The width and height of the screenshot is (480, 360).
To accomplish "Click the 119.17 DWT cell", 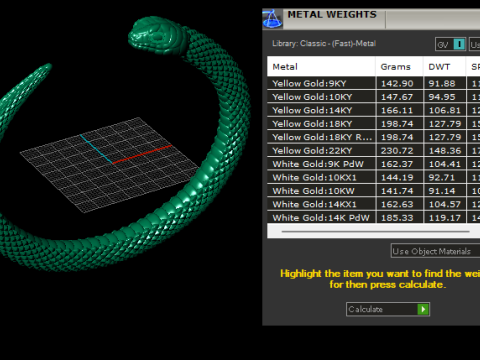I will pos(445,217).
